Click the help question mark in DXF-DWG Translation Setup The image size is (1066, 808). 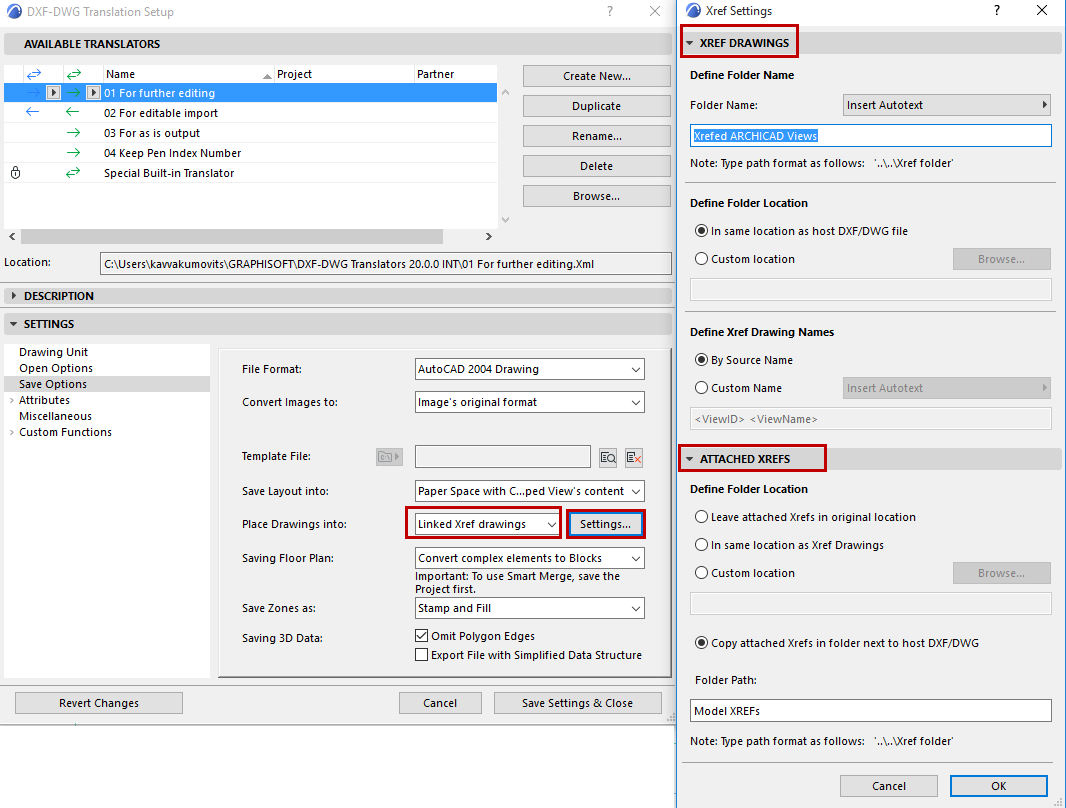tap(610, 12)
